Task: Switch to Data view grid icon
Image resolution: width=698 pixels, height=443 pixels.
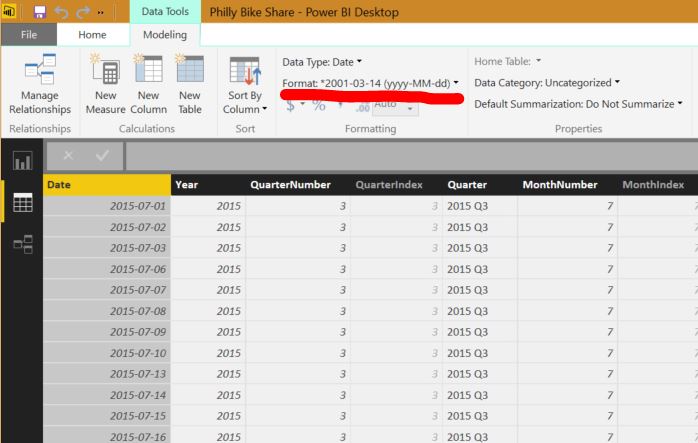Action: pos(23,202)
